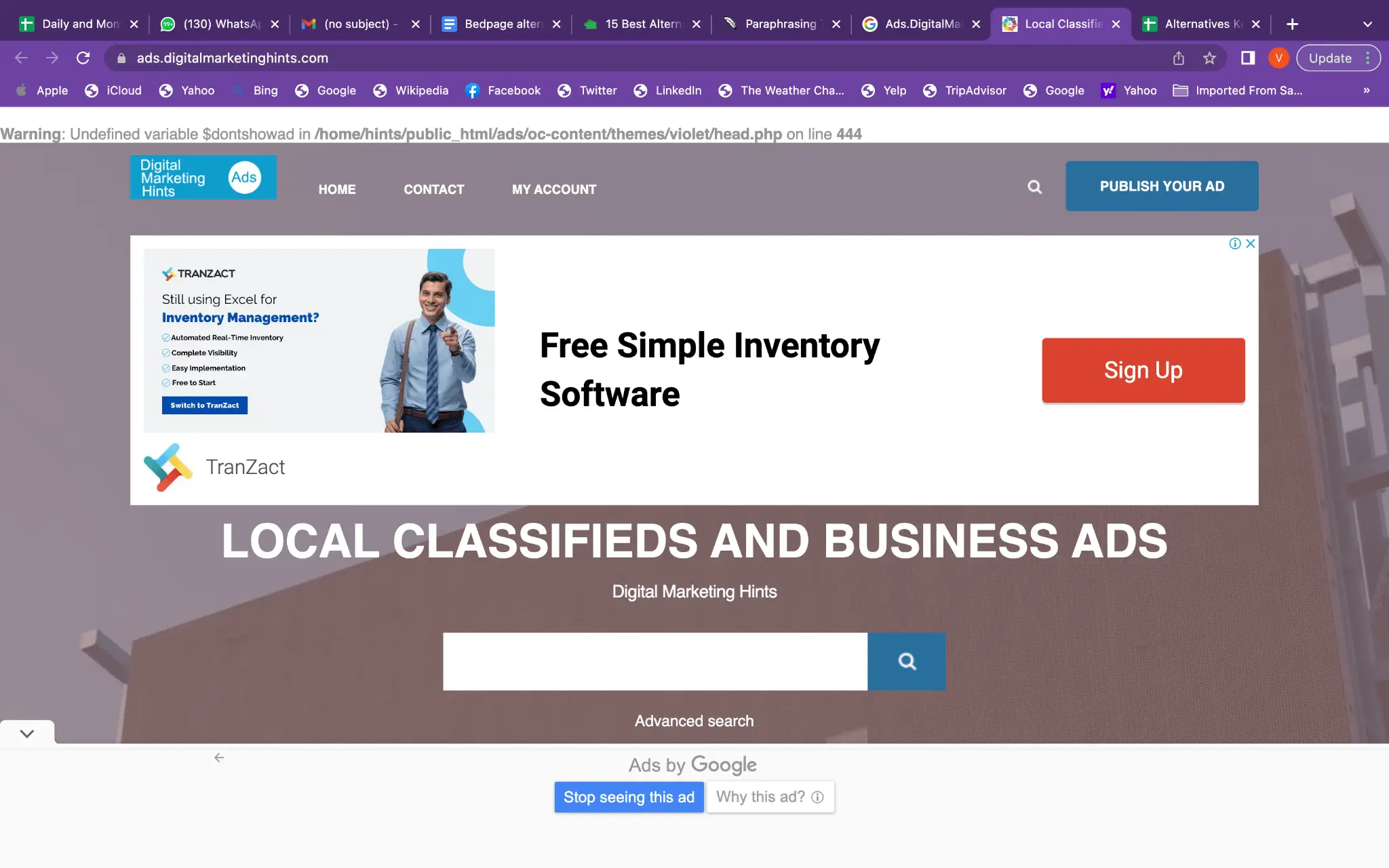Select the HOME menu item
The height and width of the screenshot is (868, 1389).
[337, 189]
